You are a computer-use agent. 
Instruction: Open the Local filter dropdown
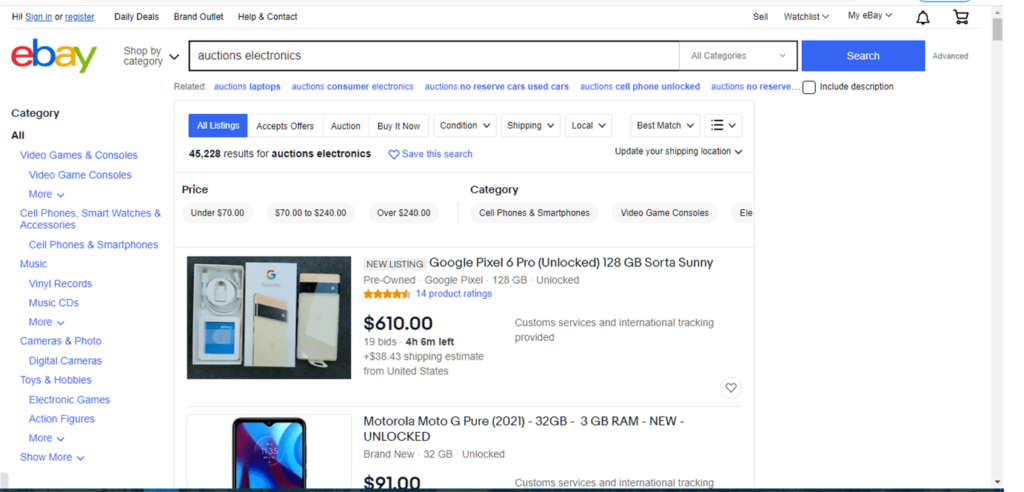tap(588, 125)
